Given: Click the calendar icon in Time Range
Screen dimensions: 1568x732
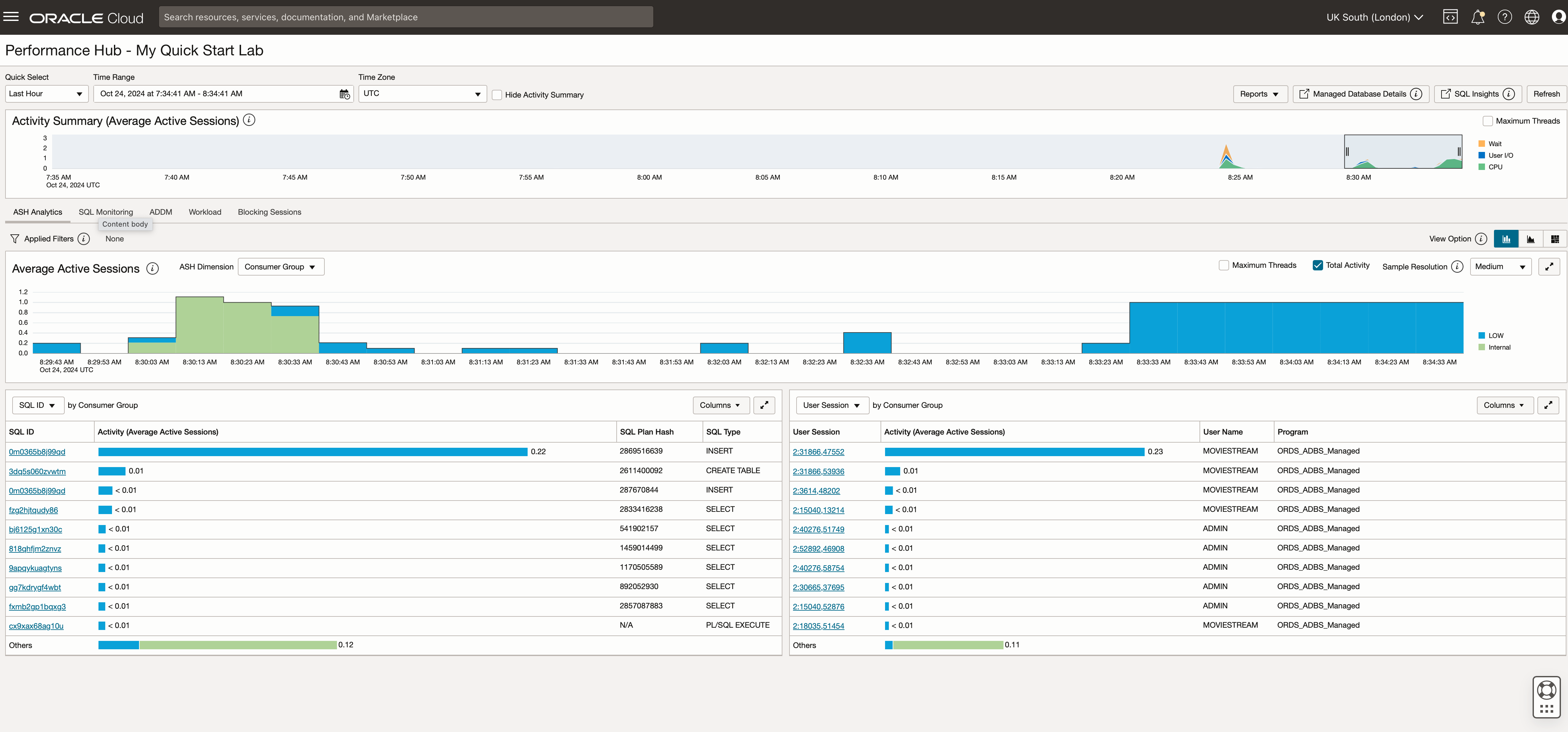Looking at the screenshot, I should coord(344,94).
